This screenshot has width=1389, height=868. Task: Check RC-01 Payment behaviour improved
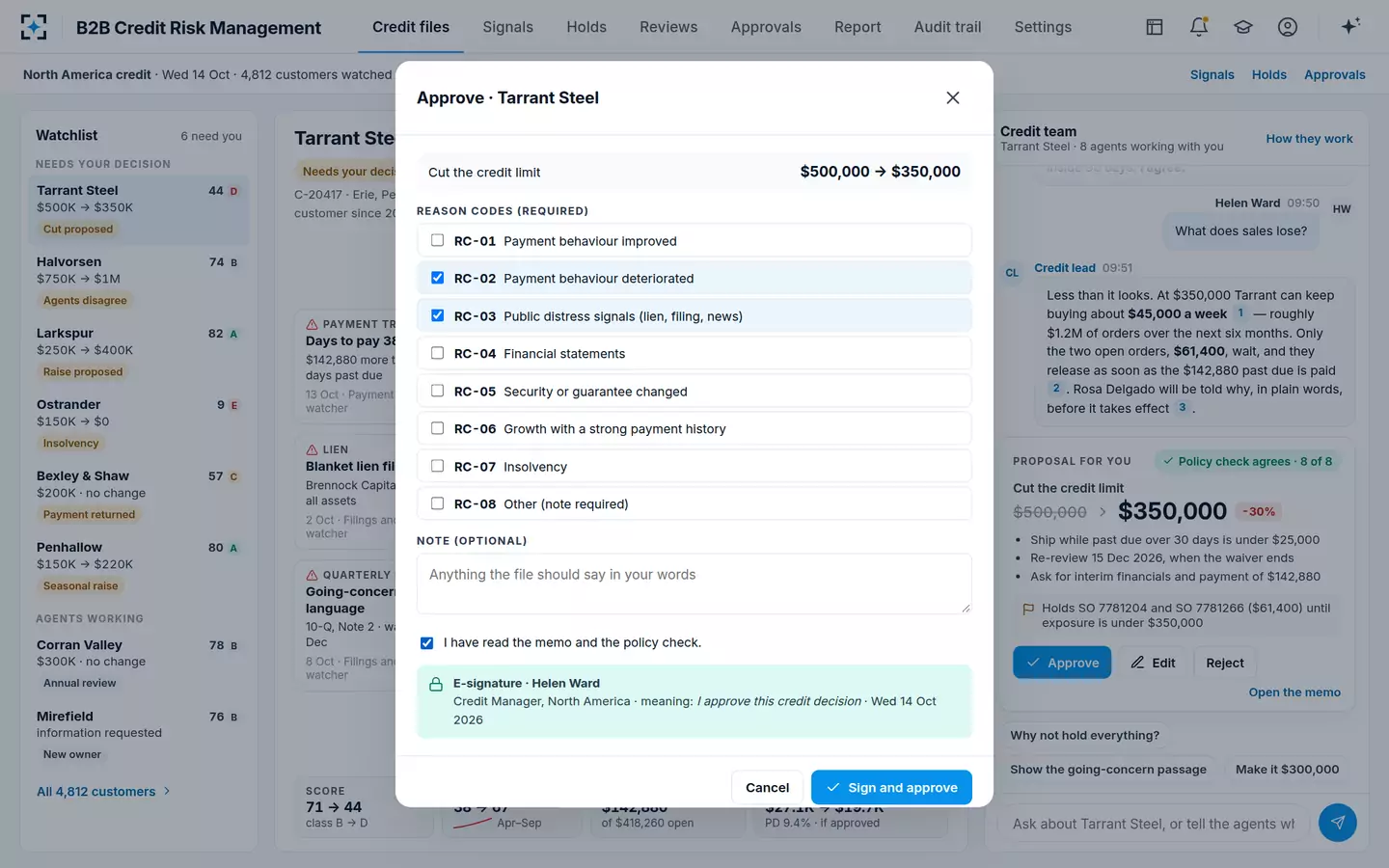pyautogui.click(x=437, y=240)
